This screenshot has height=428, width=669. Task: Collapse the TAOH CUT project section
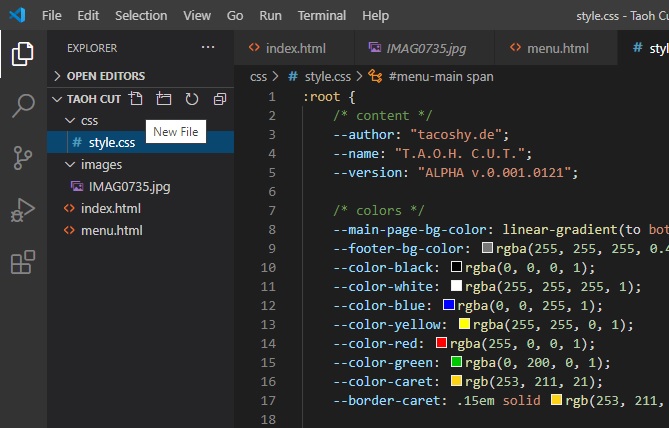point(93,99)
